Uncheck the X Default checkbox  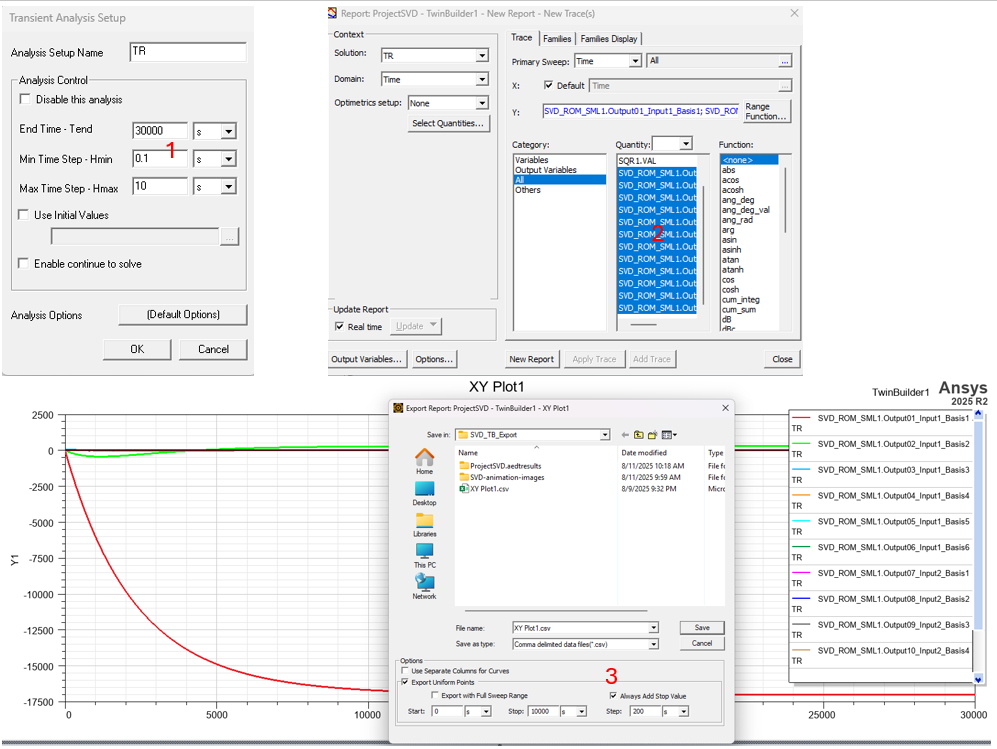click(548, 85)
